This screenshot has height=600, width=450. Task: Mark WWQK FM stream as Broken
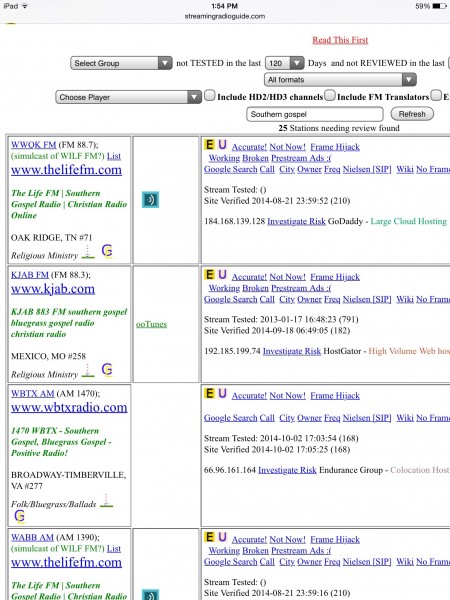tap(255, 158)
